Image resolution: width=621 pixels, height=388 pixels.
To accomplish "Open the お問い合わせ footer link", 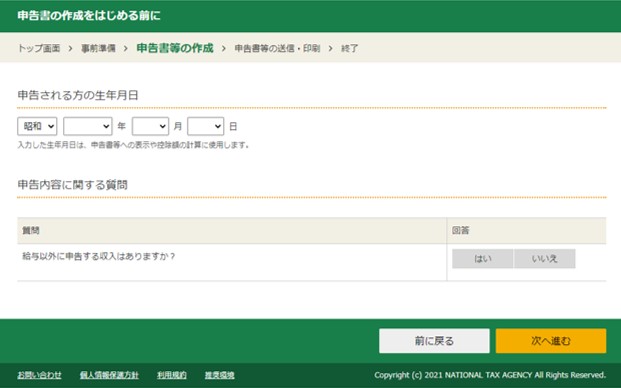I will pyautogui.click(x=39, y=375).
